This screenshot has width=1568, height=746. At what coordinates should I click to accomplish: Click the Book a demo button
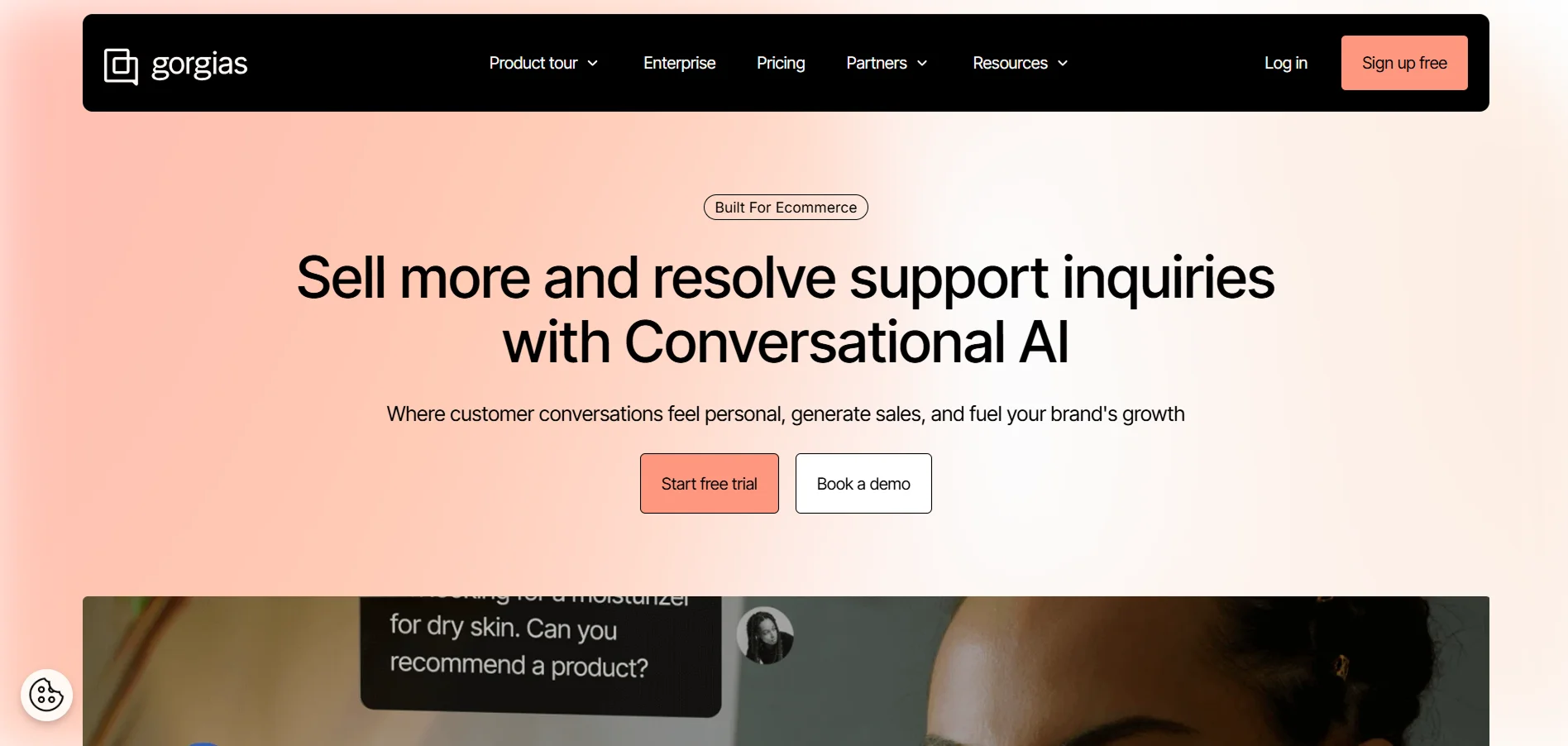[x=863, y=483]
